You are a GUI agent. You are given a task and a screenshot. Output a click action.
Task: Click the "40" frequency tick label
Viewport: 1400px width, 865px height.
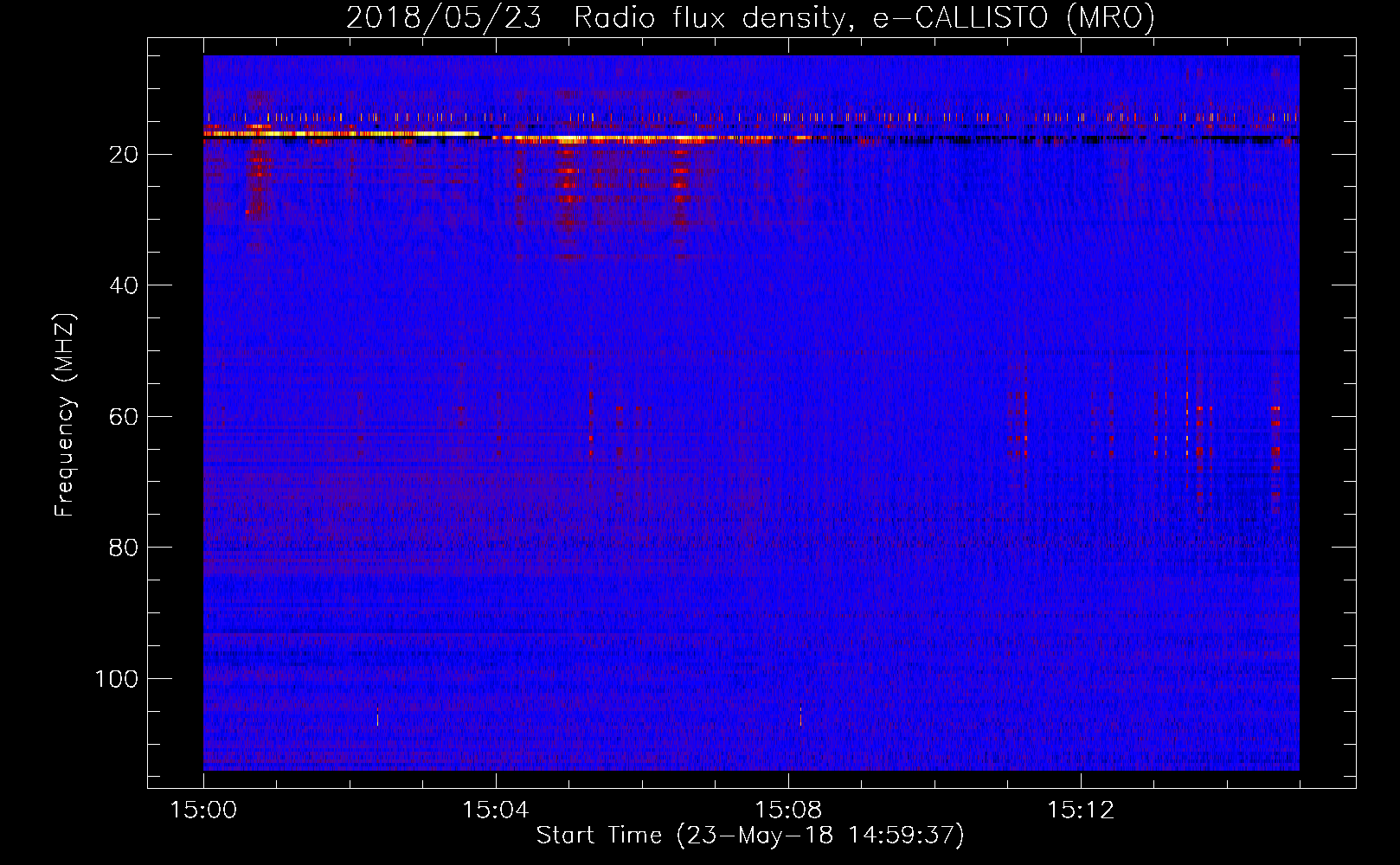[124, 285]
